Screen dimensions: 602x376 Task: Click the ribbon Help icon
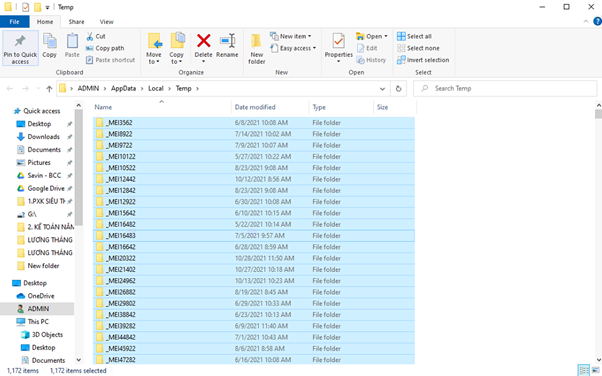coord(597,22)
